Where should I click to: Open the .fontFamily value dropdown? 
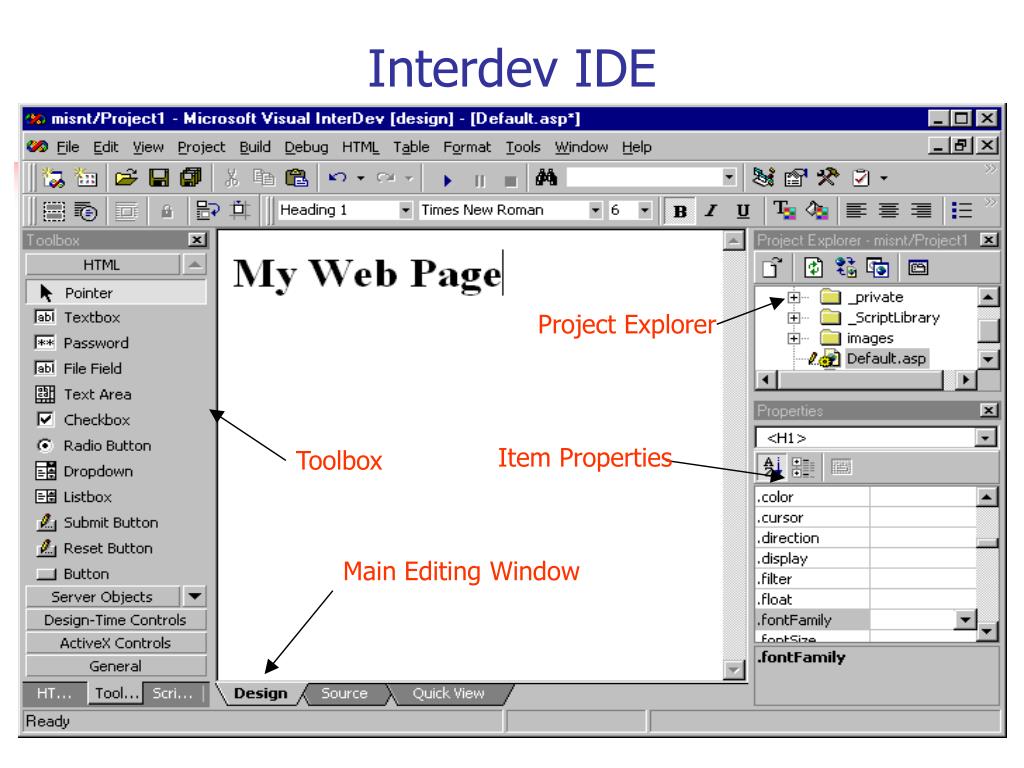pyautogui.click(x=965, y=619)
